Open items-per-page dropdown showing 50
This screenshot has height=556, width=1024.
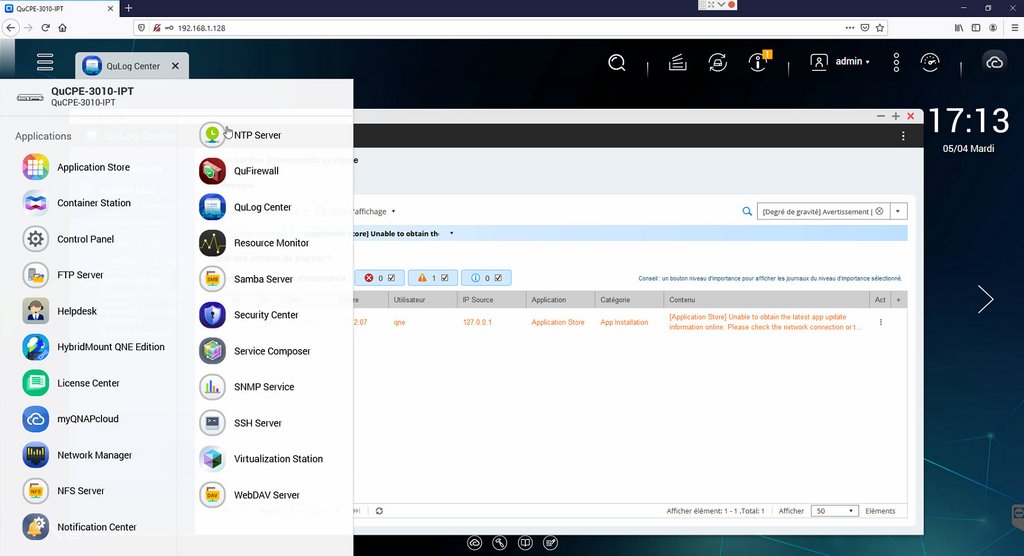834,511
